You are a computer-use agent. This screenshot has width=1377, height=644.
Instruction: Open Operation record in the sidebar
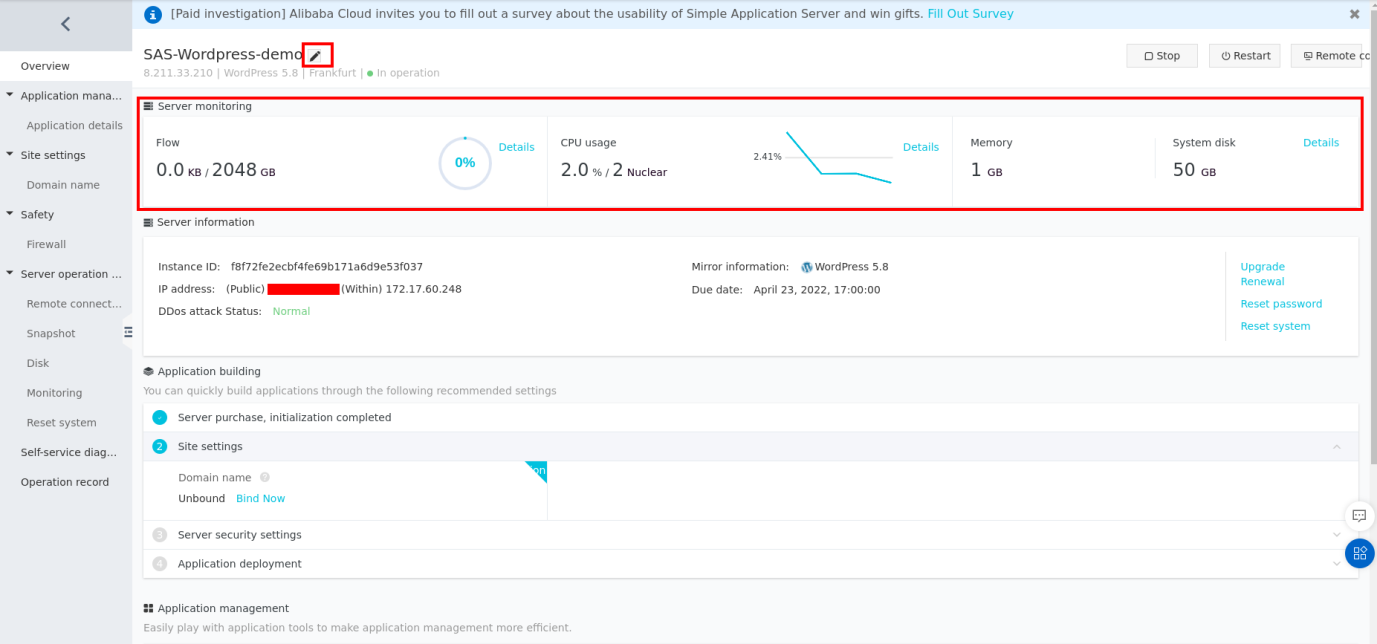[x=66, y=482]
